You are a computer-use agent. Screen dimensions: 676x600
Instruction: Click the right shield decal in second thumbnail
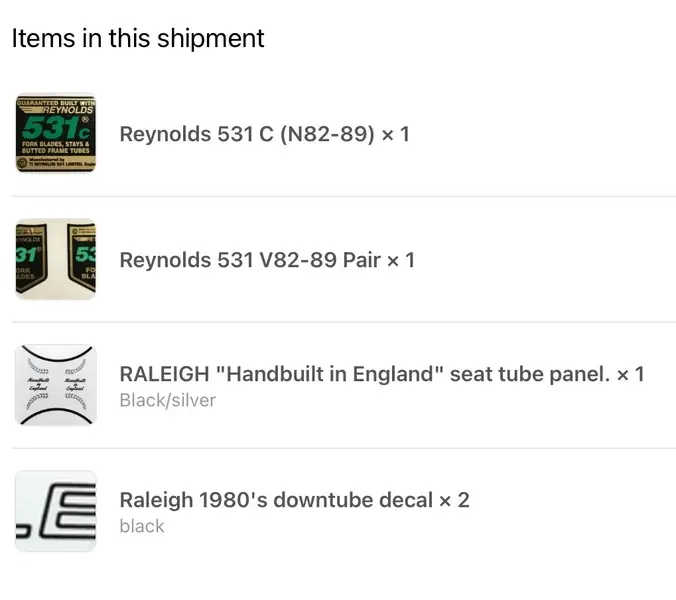81,258
